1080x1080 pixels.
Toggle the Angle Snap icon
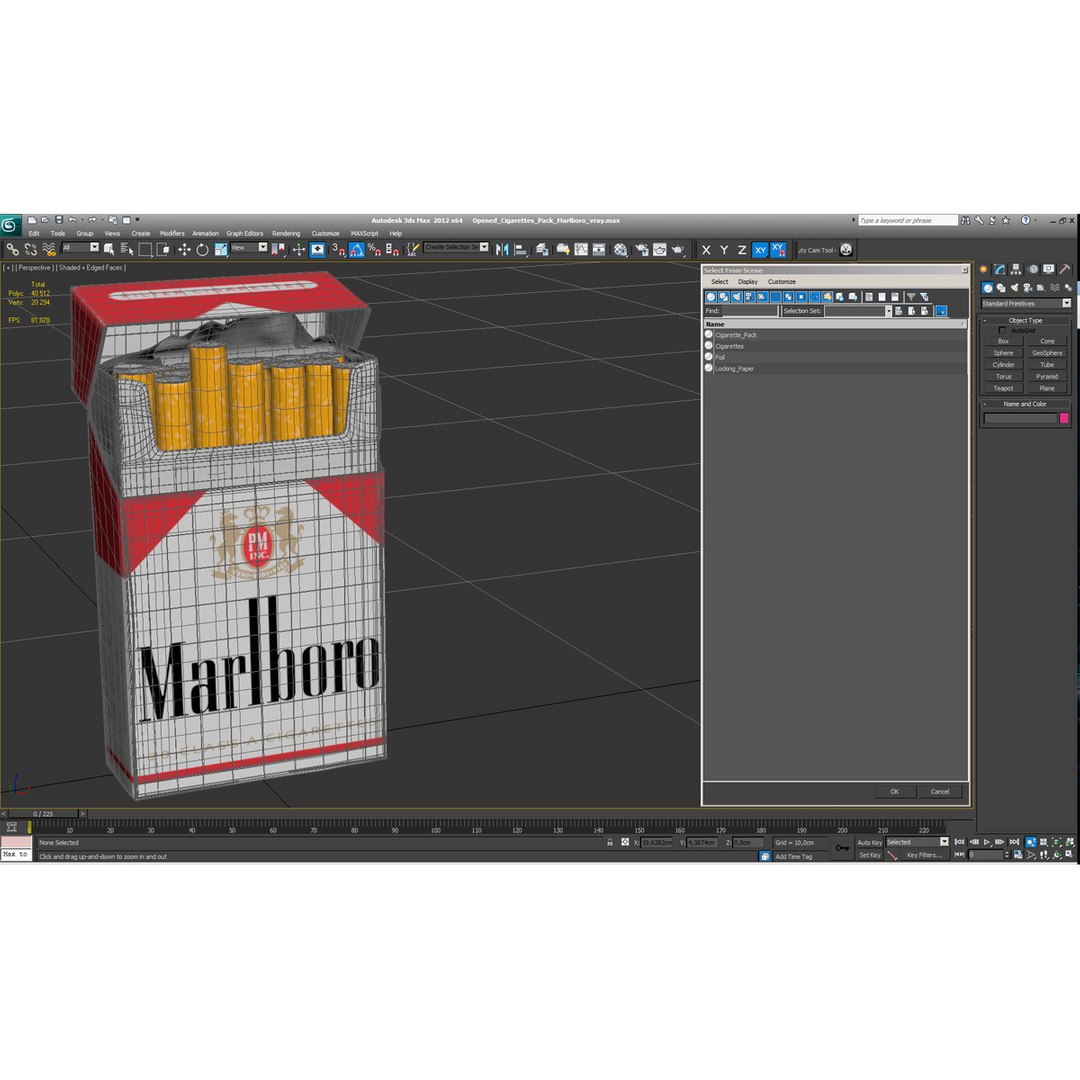coord(356,249)
